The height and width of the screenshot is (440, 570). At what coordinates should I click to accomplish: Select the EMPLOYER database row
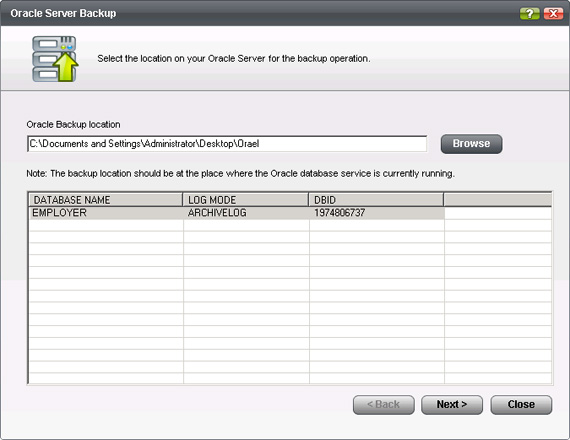click(236, 213)
